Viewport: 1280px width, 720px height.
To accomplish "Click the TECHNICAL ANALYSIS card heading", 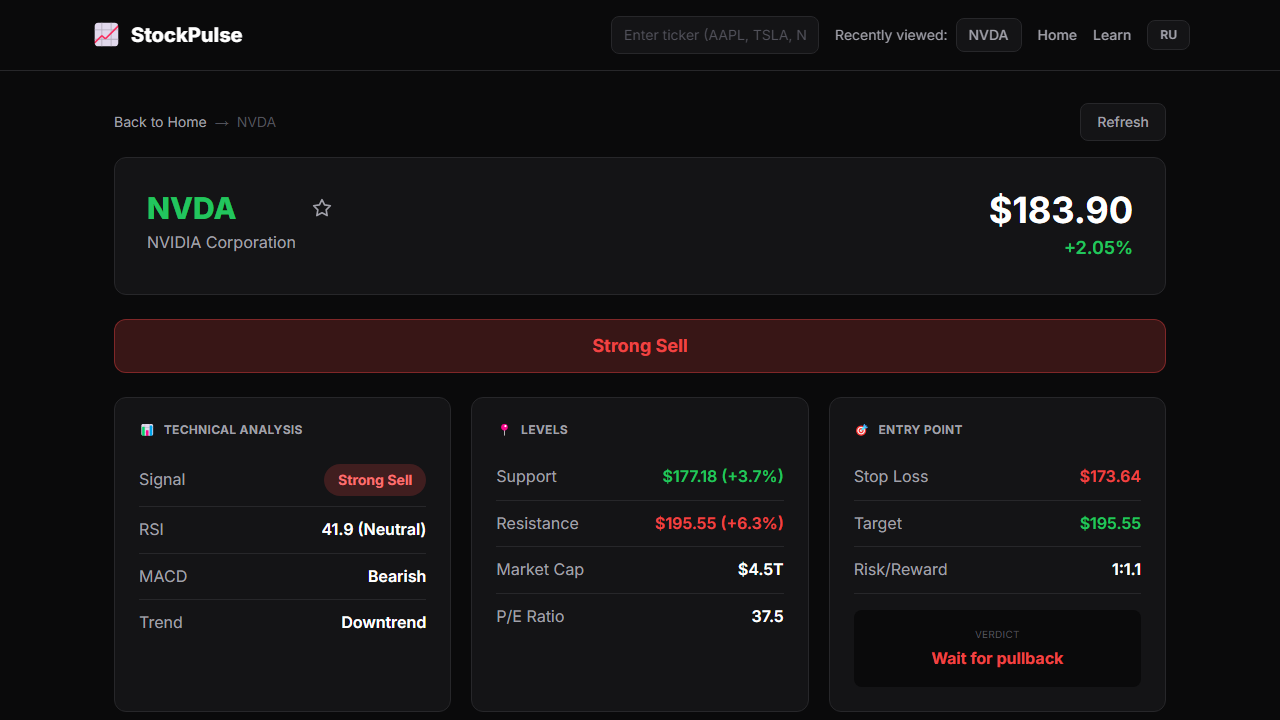I will point(233,430).
